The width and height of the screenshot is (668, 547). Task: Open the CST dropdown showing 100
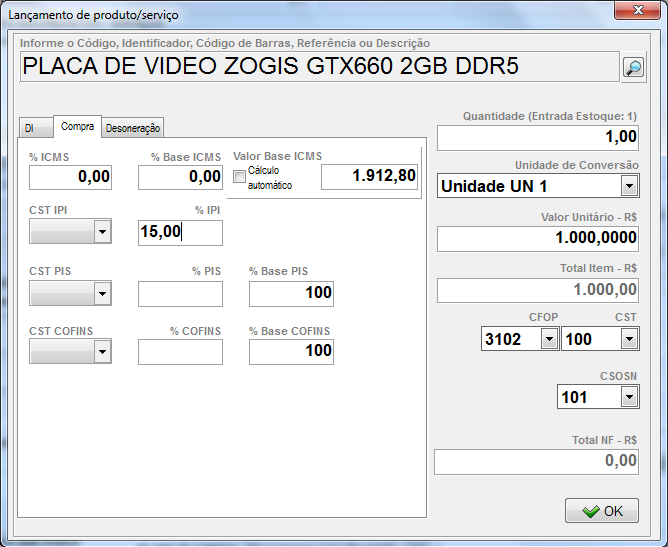[x=628, y=339]
